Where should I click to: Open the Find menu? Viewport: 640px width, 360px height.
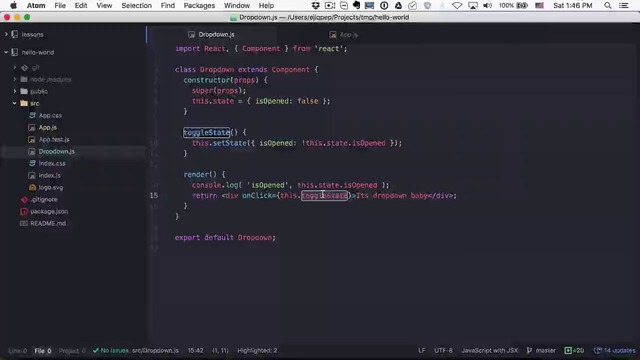(167, 6)
